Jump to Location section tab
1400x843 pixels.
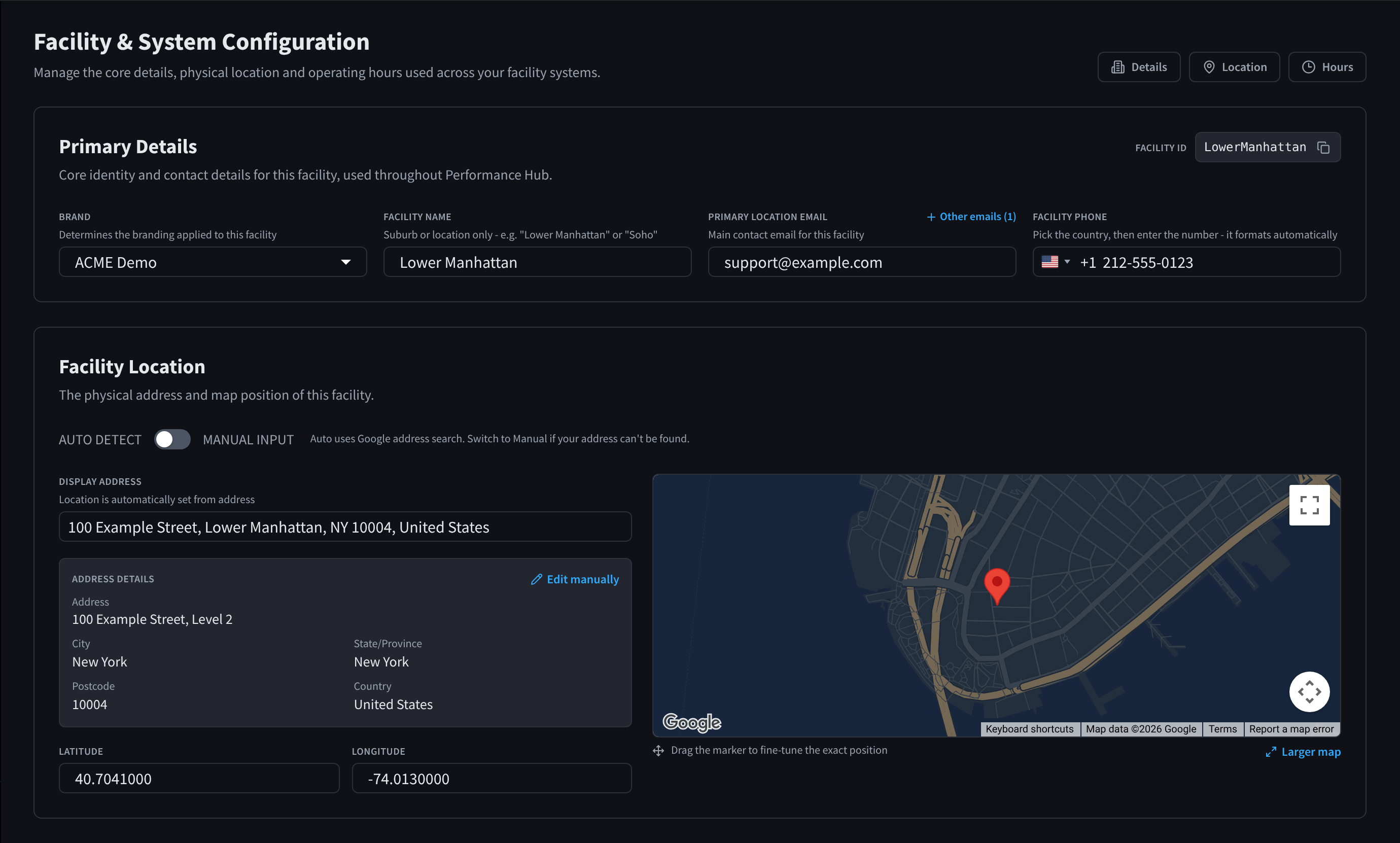[1234, 67]
